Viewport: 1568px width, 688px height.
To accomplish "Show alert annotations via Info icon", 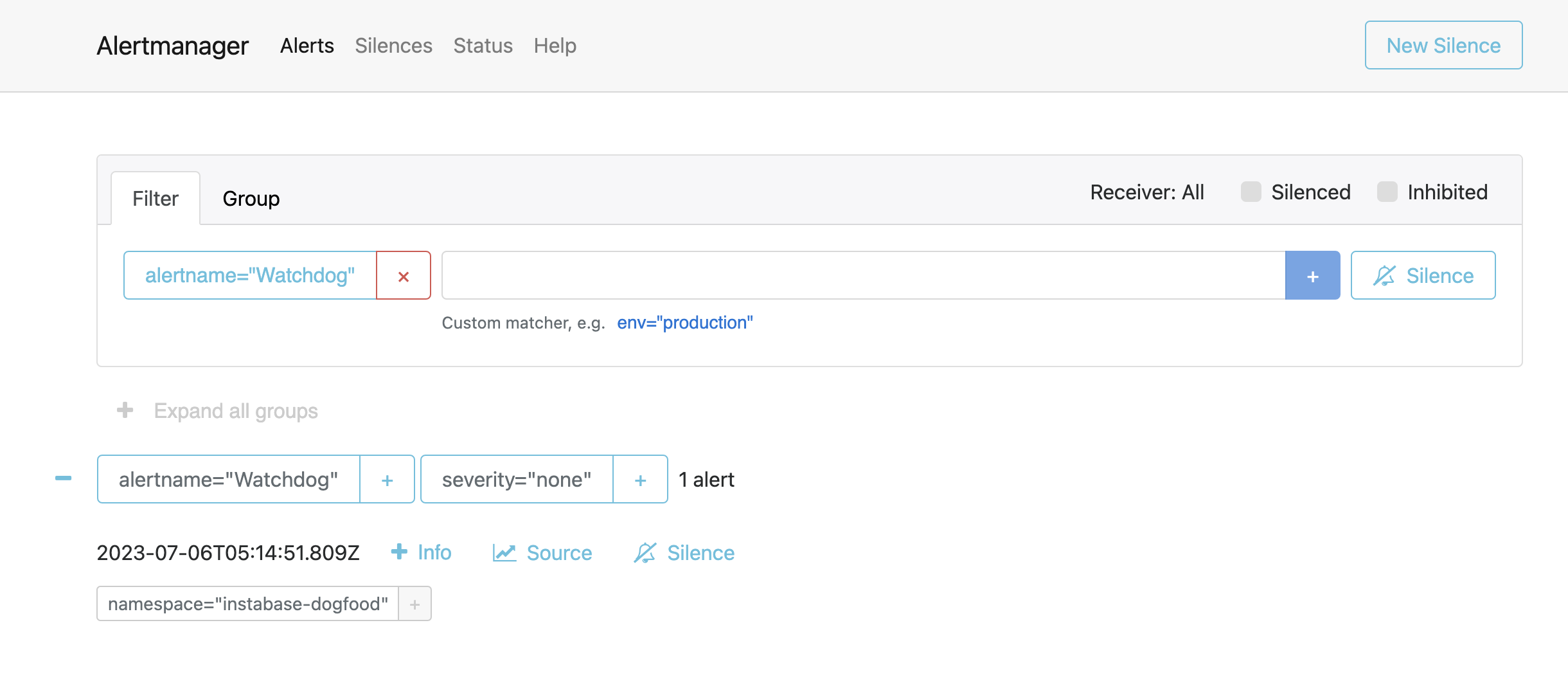I will [x=422, y=552].
